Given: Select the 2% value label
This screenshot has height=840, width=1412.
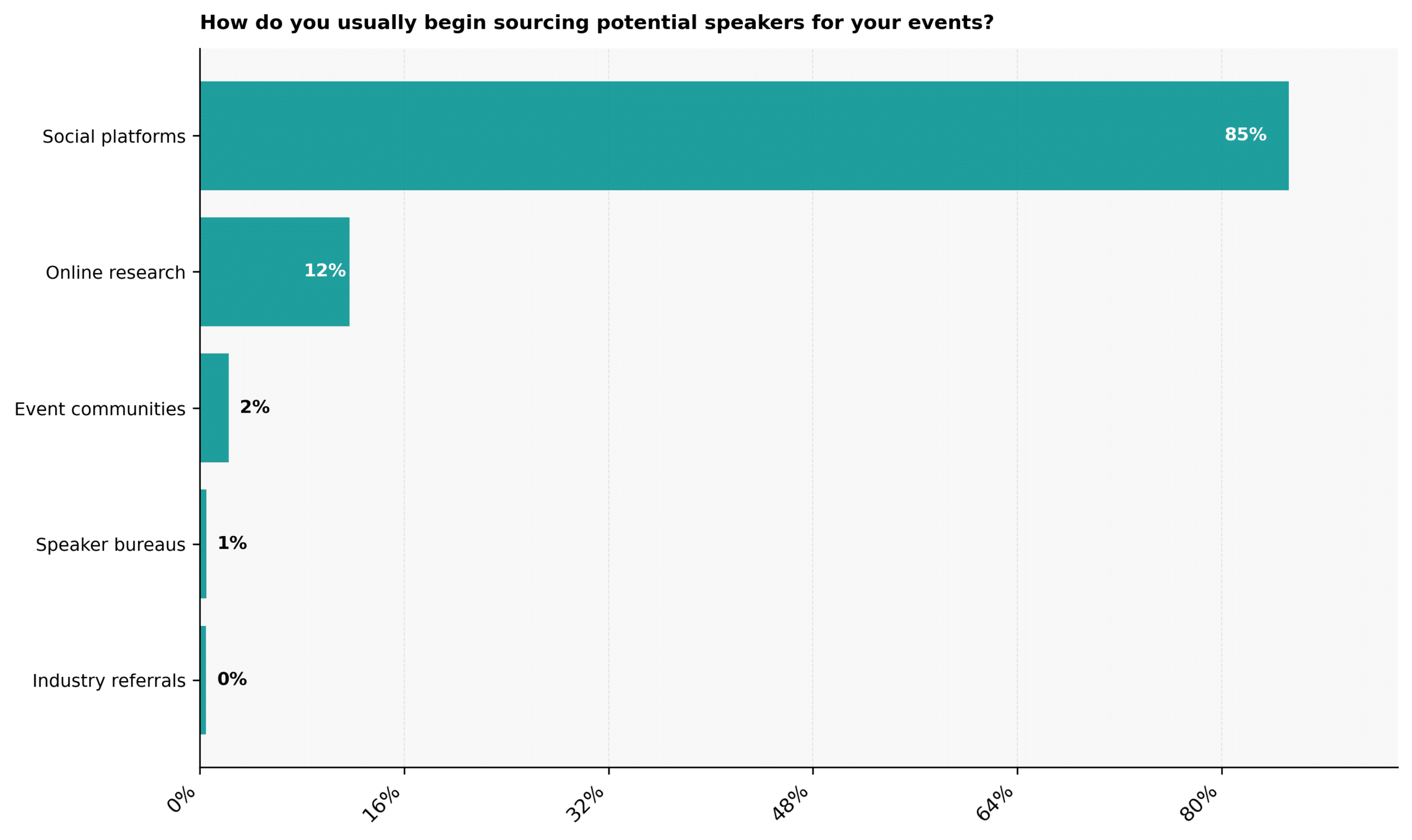Looking at the screenshot, I should (x=255, y=407).
